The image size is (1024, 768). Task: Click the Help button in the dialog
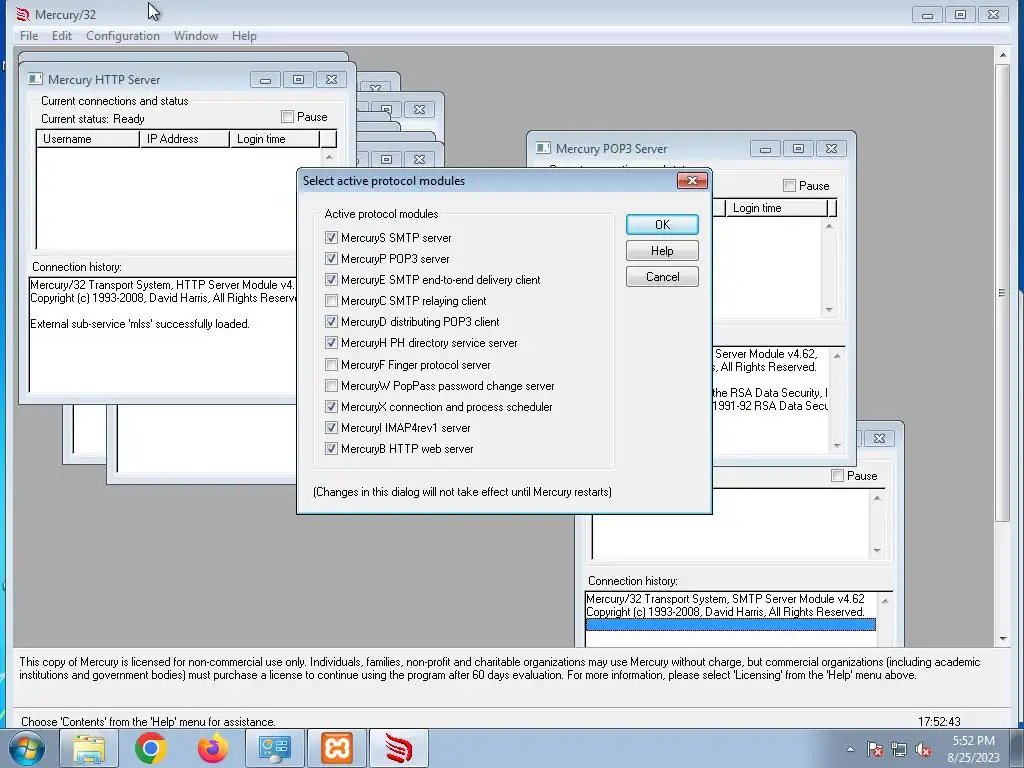662,251
